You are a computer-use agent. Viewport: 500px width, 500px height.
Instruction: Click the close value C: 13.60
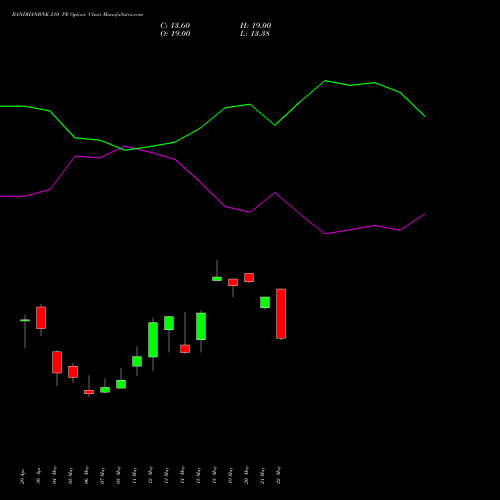click(175, 26)
